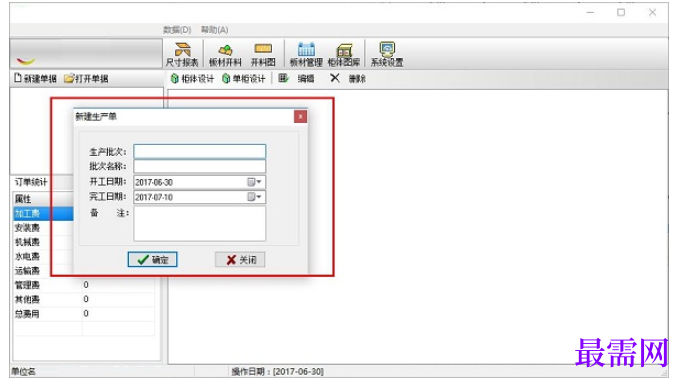Image resolution: width=687 pixels, height=384 pixels.
Task: Close the 新建生产单 dialog with red X
Action: [x=300, y=117]
